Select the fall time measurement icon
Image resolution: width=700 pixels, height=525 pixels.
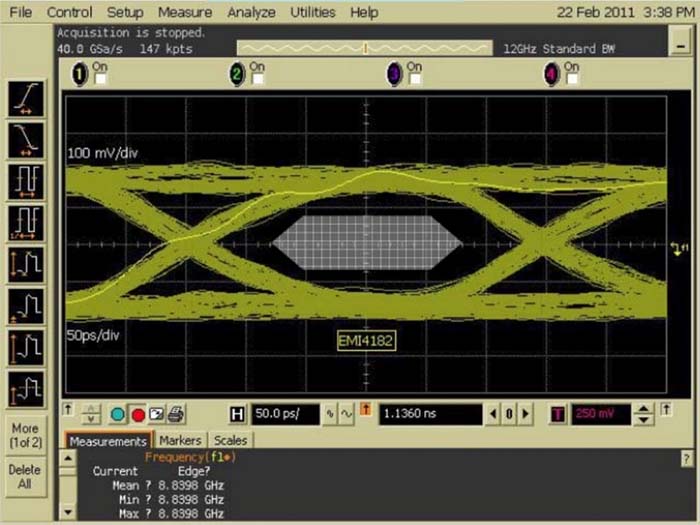pos(26,140)
